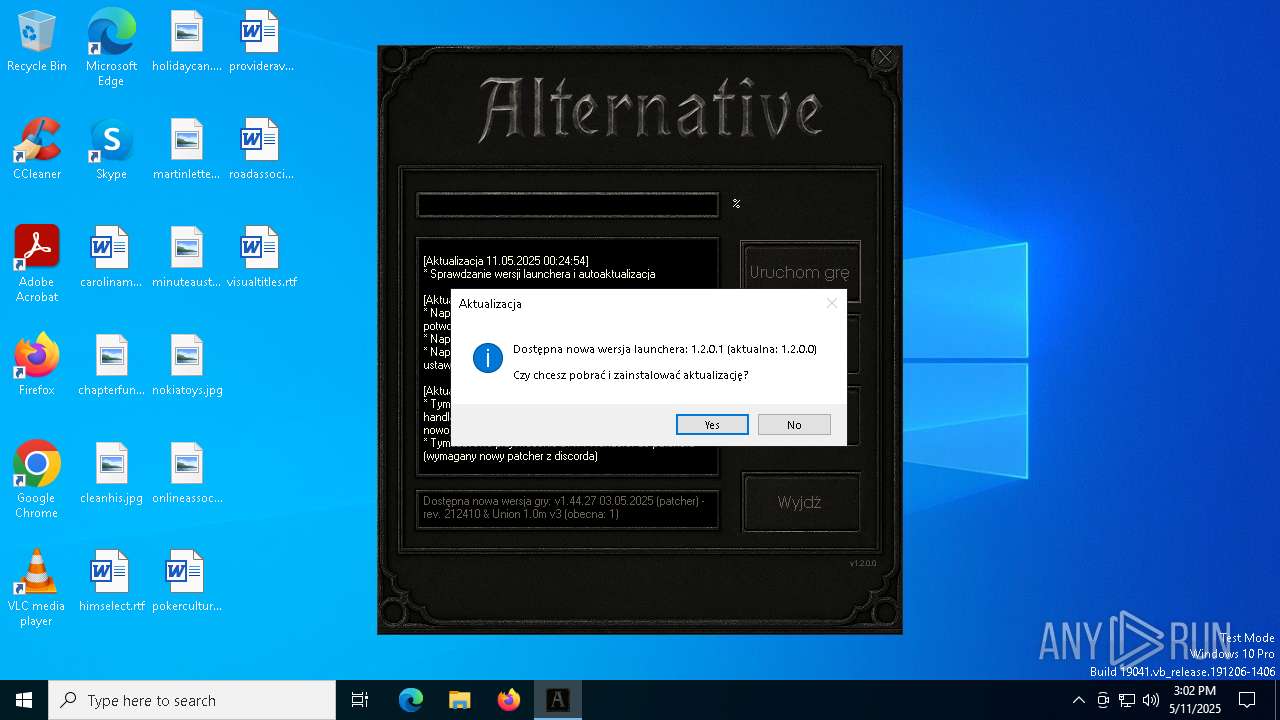This screenshot has height=720, width=1280.
Task: Click the taskbar search box
Action: [x=192, y=700]
